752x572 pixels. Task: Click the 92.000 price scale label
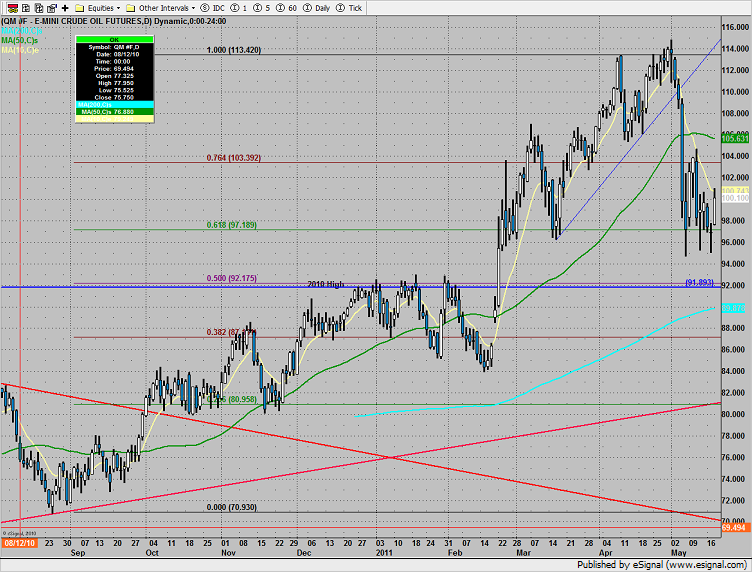pyautogui.click(x=733, y=285)
